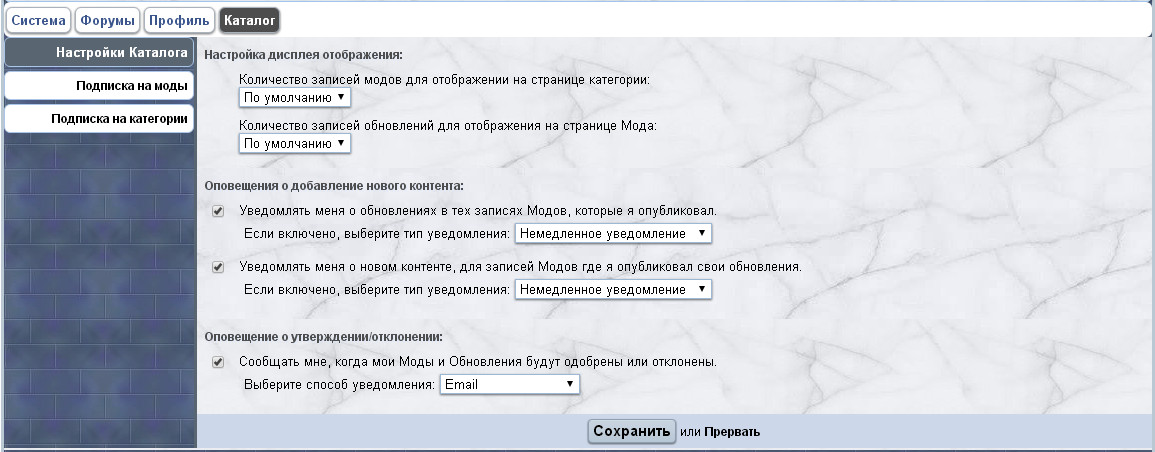Open the notification type dropdown under the new content option
This screenshot has height=452, width=1155.
click(613, 289)
